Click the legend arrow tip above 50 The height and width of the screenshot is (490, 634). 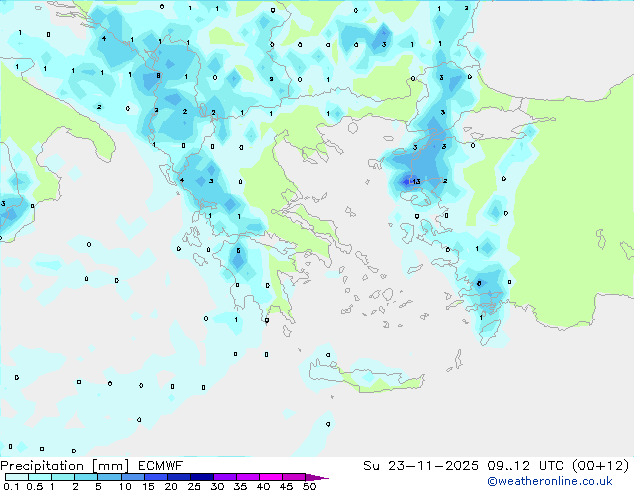click(x=317, y=477)
